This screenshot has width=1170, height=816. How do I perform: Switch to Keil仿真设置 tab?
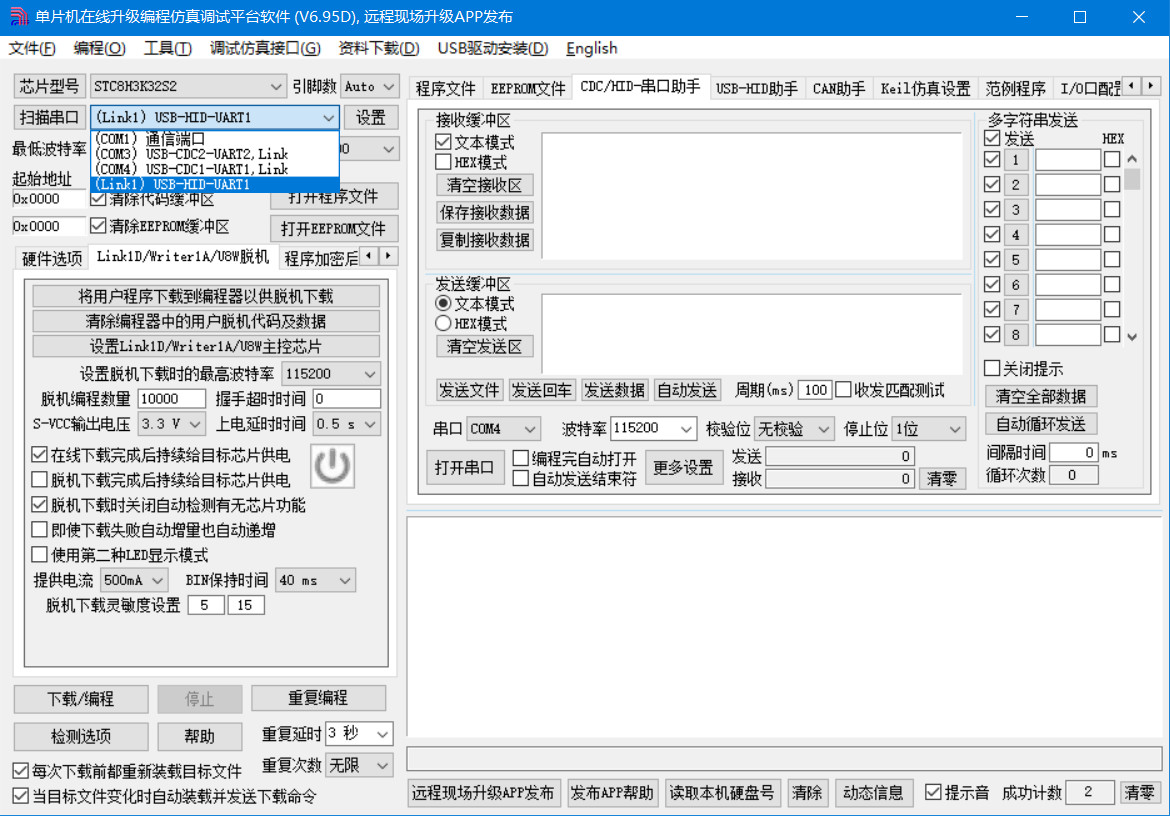pos(925,89)
